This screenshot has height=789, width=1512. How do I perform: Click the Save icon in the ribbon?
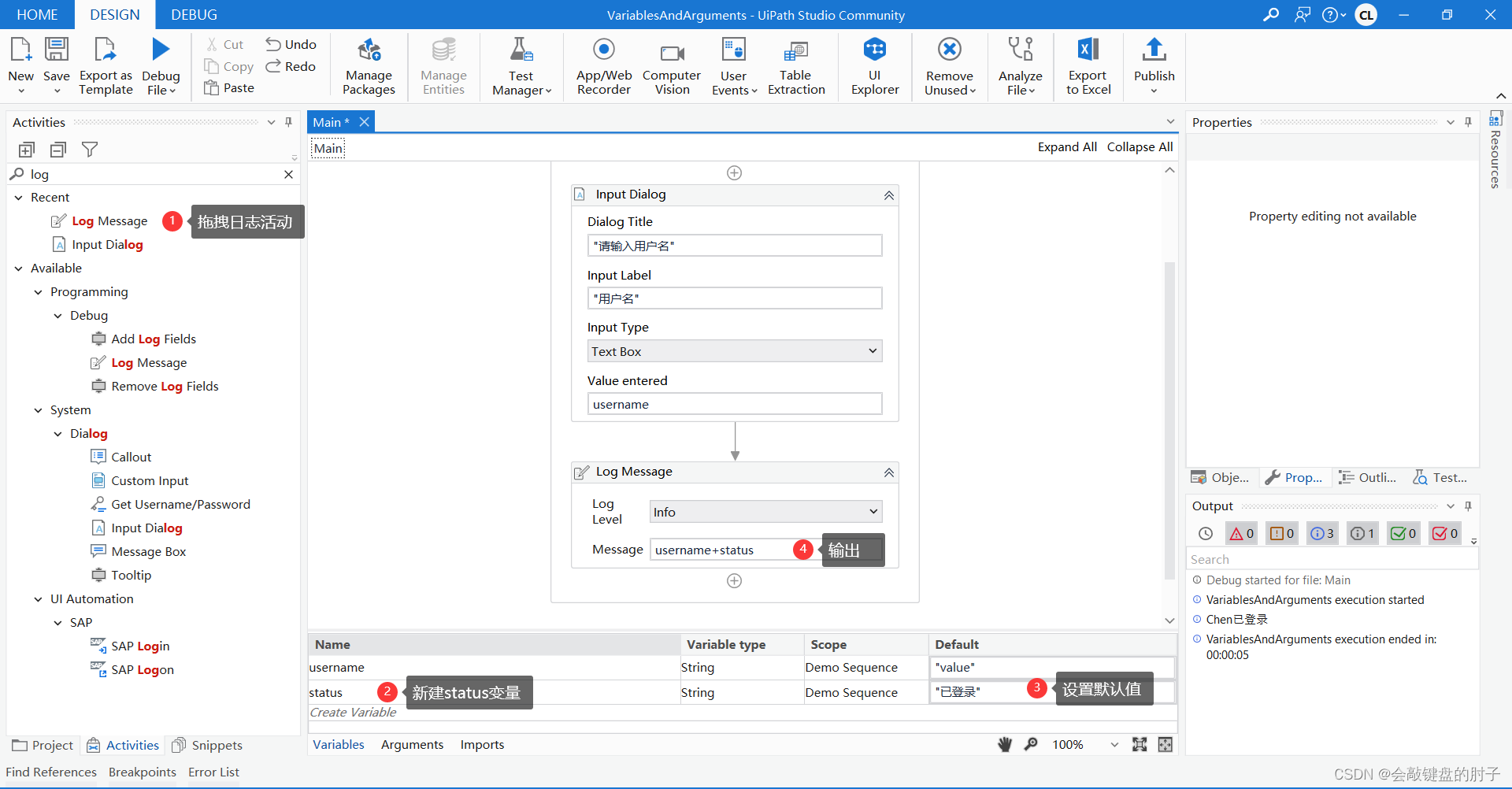(56, 50)
